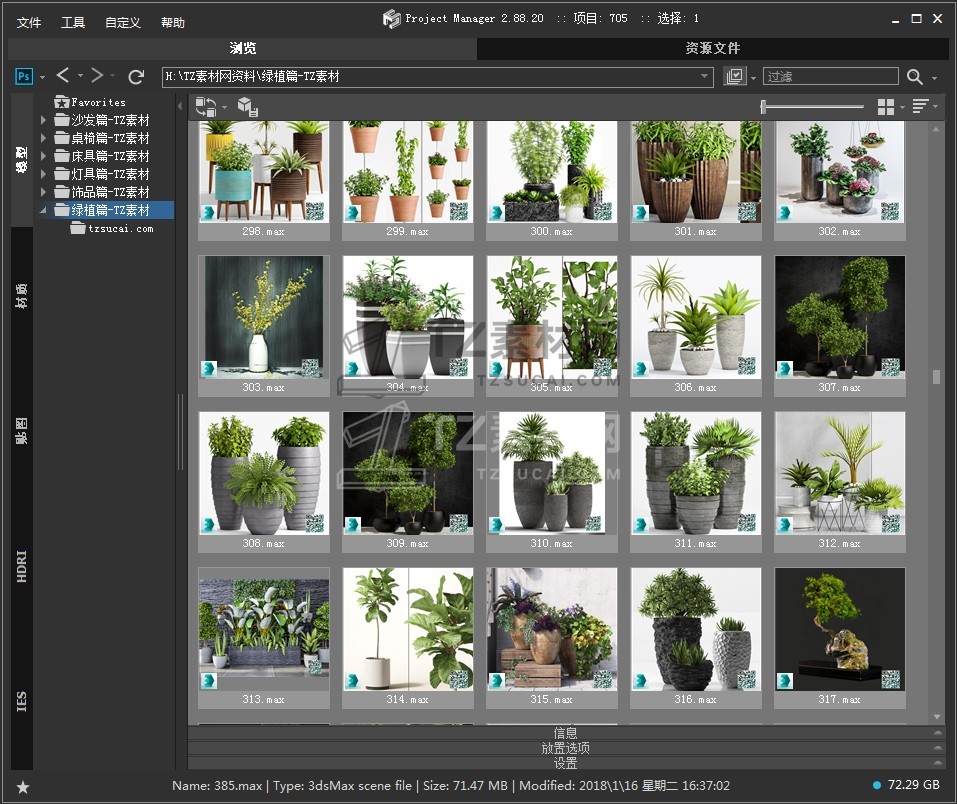Open the path address dropdown
Screen dimensions: 957x804
(705, 77)
